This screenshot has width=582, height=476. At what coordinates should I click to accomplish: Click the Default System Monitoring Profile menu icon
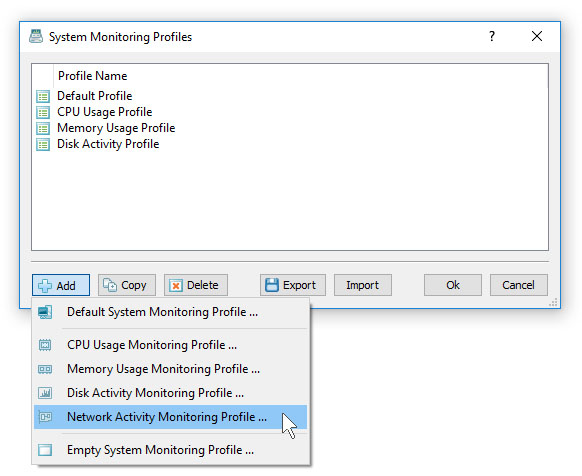pyautogui.click(x=45, y=312)
